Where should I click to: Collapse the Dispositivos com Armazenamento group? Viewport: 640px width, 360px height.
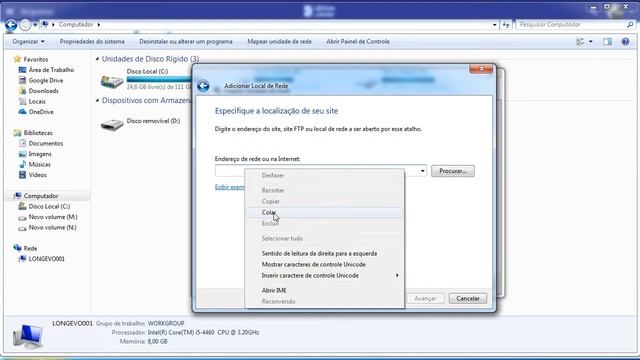97,100
